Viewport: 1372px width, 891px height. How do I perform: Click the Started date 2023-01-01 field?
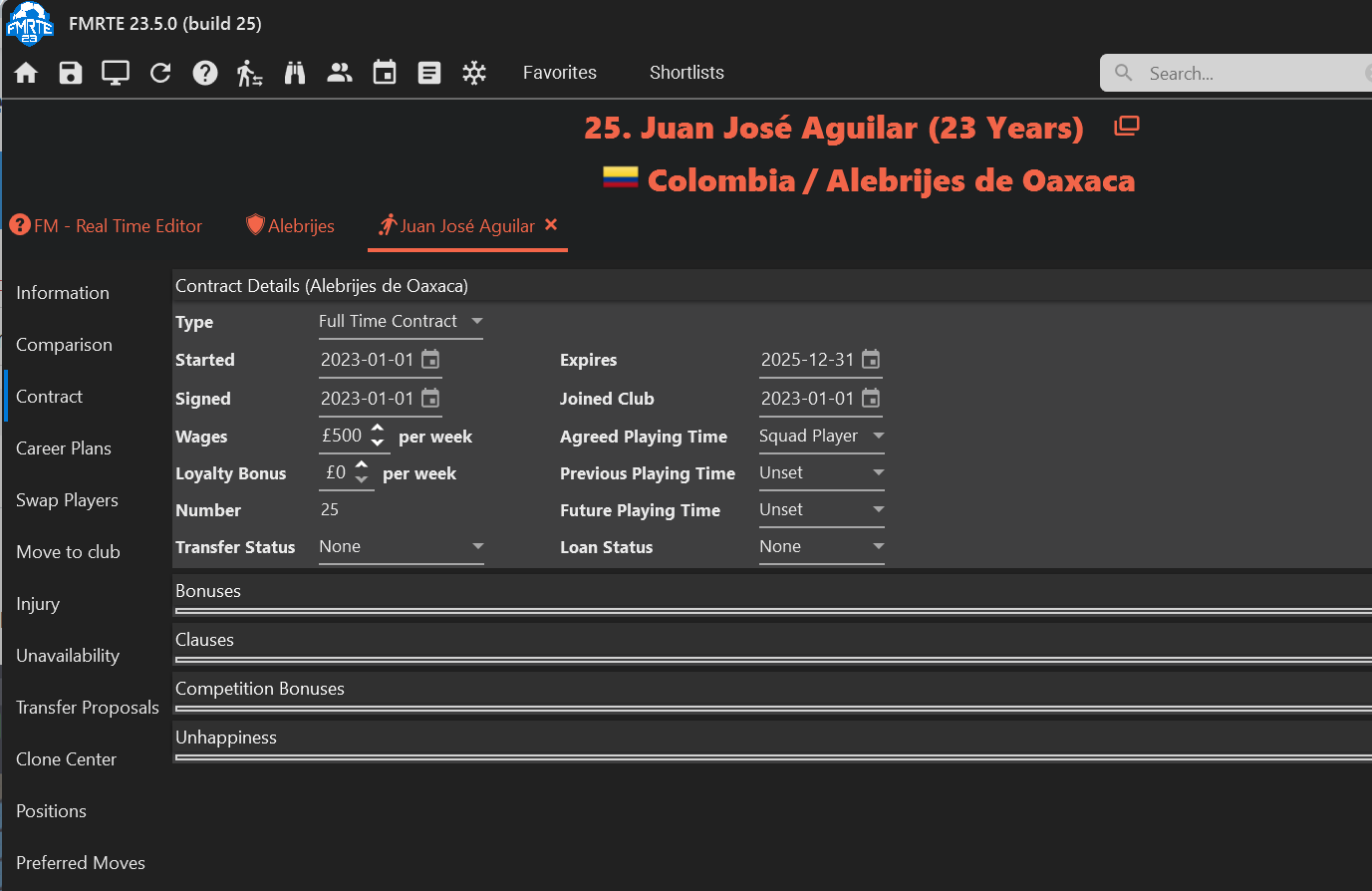(x=367, y=360)
